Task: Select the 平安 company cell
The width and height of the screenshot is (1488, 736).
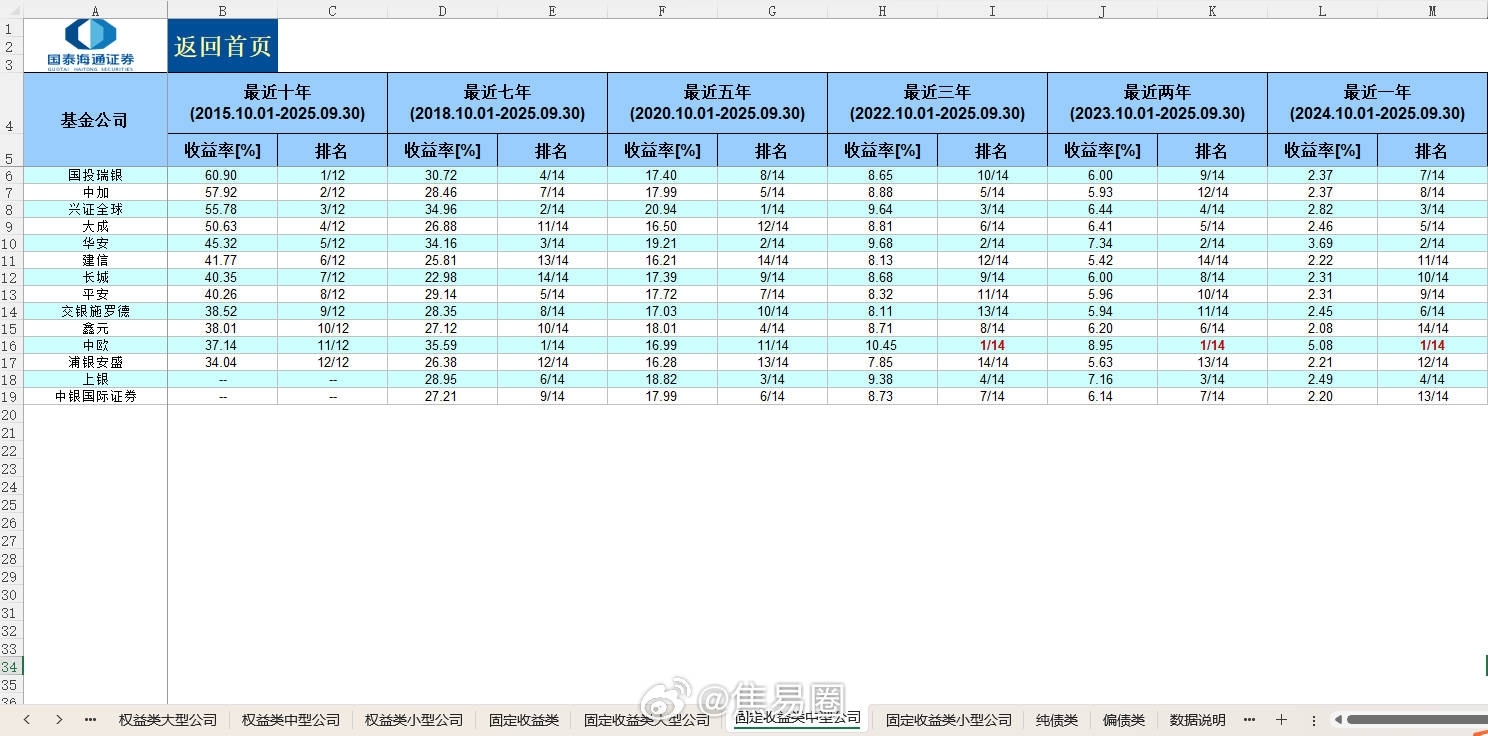Action: (95, 294)
